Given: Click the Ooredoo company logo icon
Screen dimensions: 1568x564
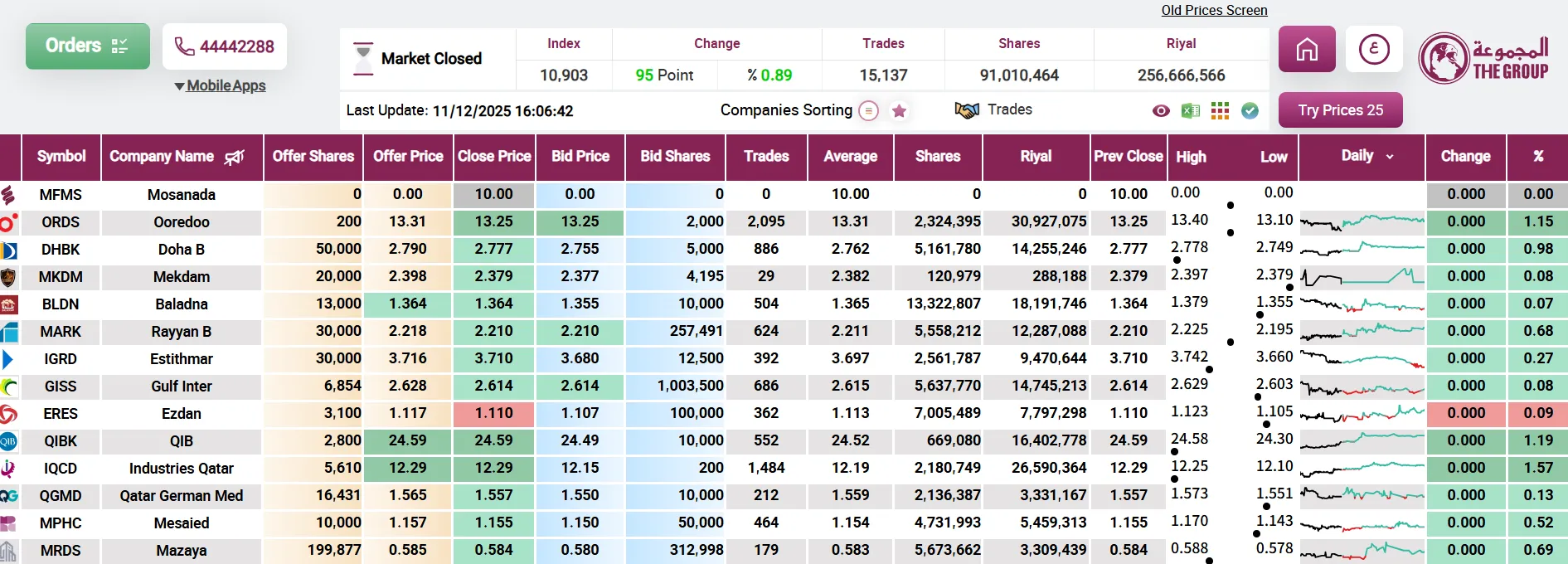Looking at the screenshot, I should pyautogui.click(x=8, y=222).
